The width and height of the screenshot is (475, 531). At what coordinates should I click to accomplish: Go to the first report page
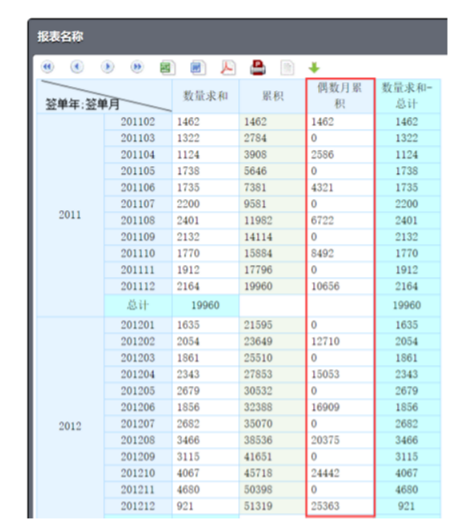pos(47,67)
